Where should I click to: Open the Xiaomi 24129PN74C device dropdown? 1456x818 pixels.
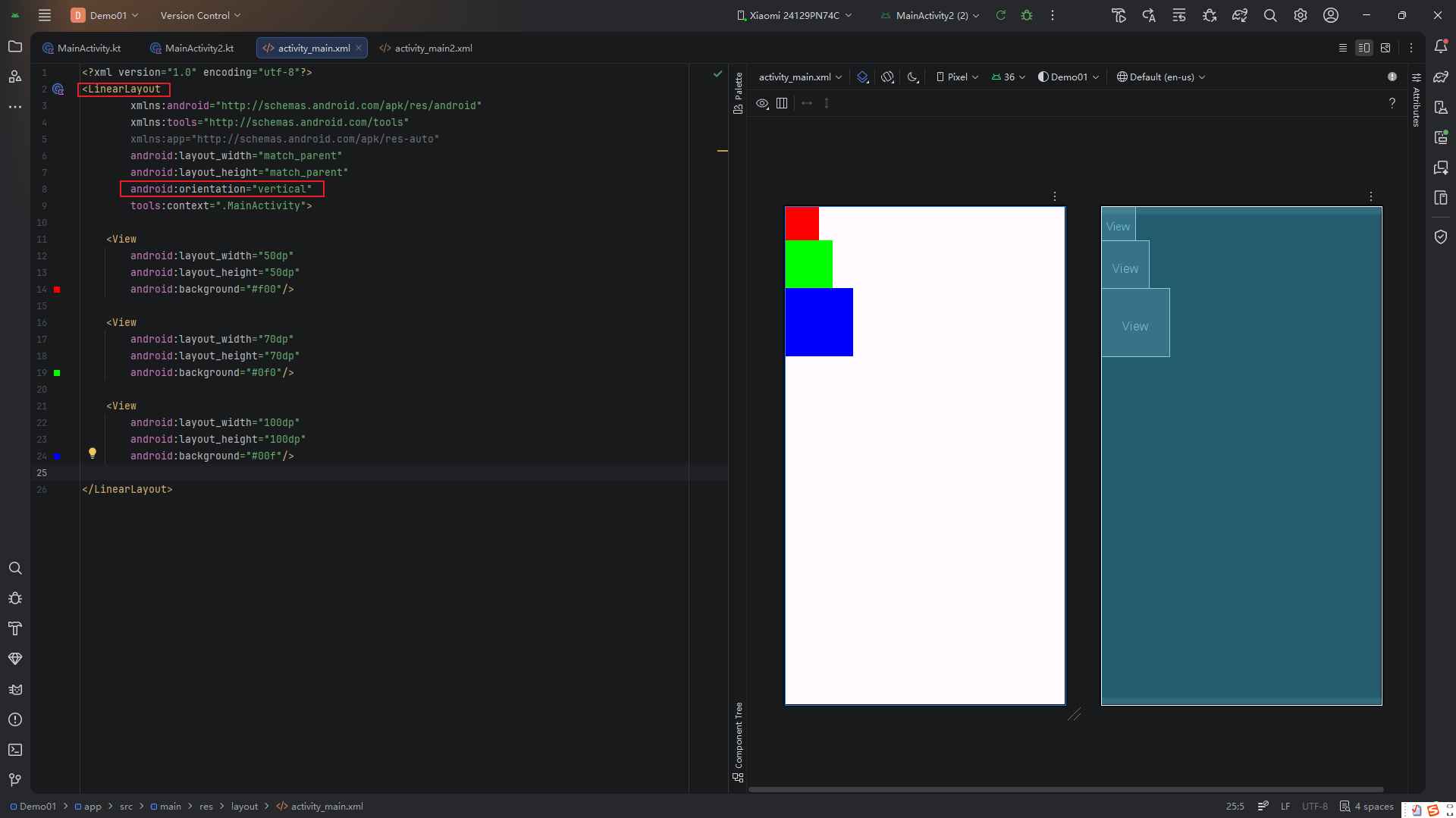click(x=795, y=15)
